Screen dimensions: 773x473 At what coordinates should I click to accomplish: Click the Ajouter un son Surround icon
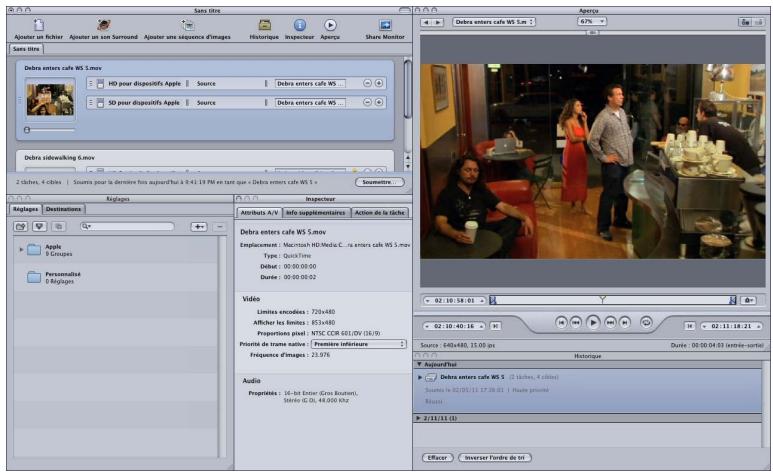point(103,24)
